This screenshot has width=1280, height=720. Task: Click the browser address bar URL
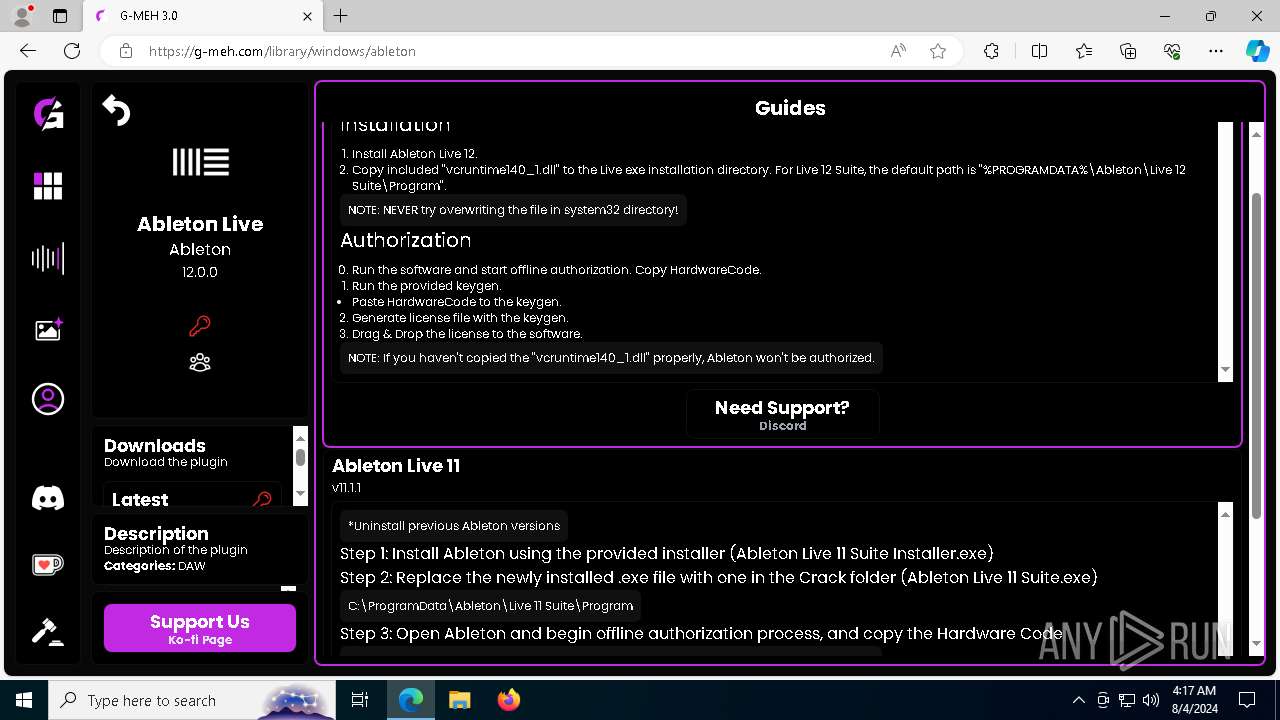tap(282, 51)
